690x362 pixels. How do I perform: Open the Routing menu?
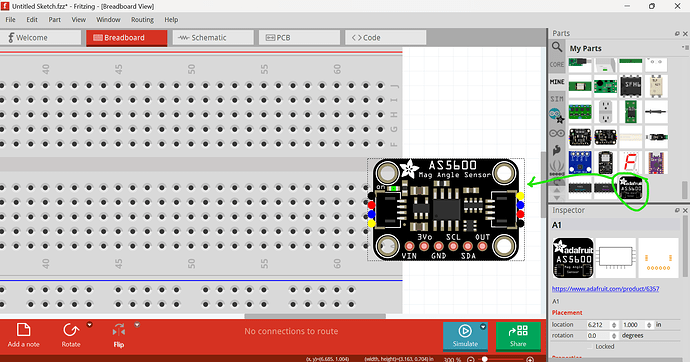142,20
